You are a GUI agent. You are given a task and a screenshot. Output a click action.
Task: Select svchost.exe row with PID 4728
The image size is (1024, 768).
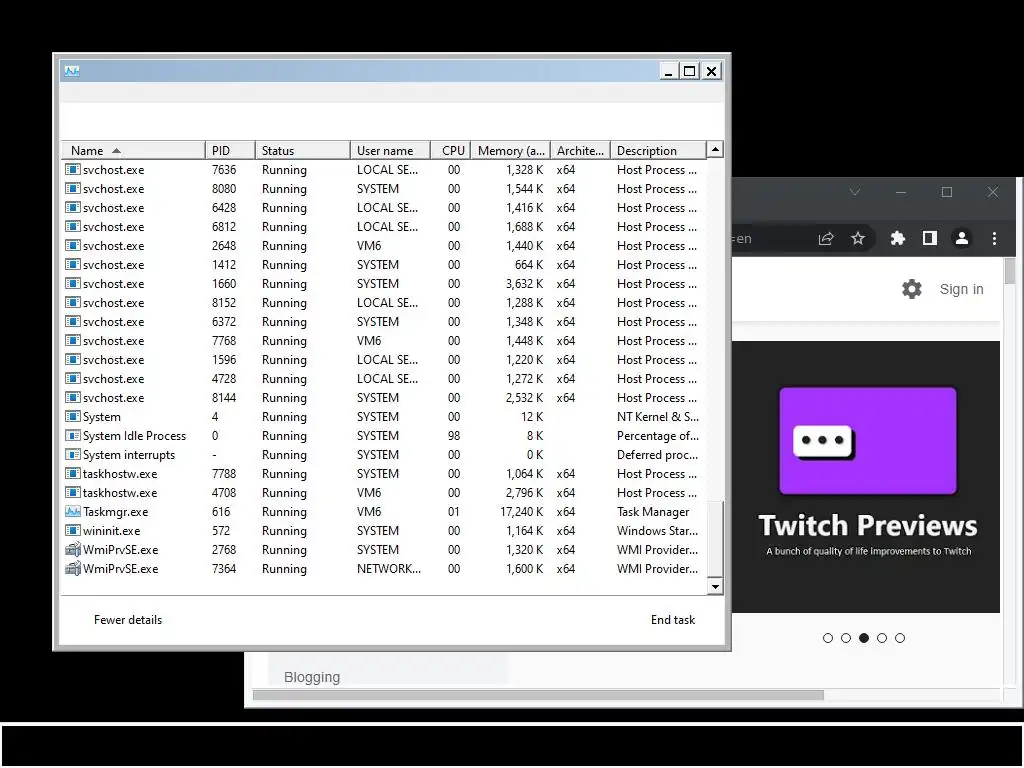(384, 379)
